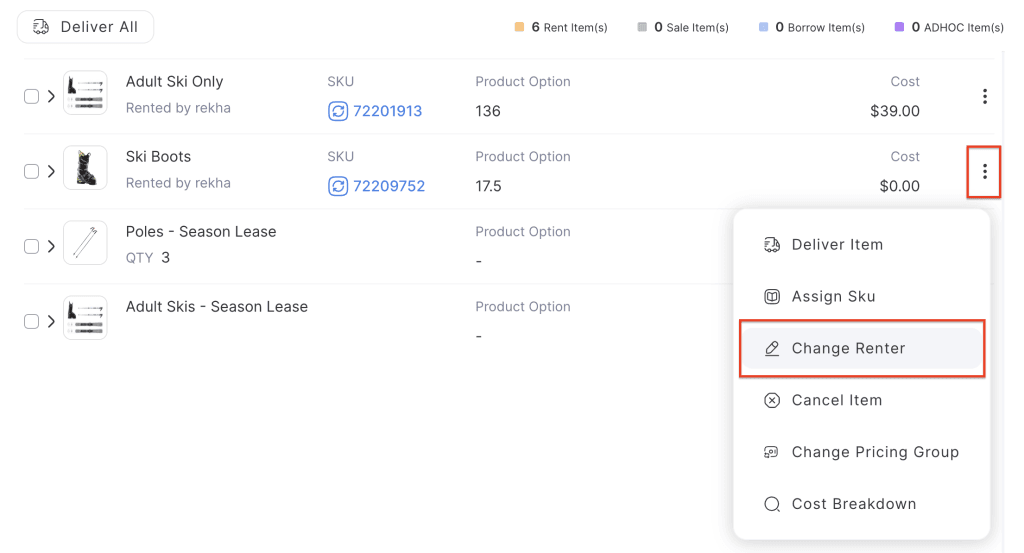Click the orange Rent Item(s) swatch
The height and width of the screenshot is (553, 1024).
(x=519, y=28)
